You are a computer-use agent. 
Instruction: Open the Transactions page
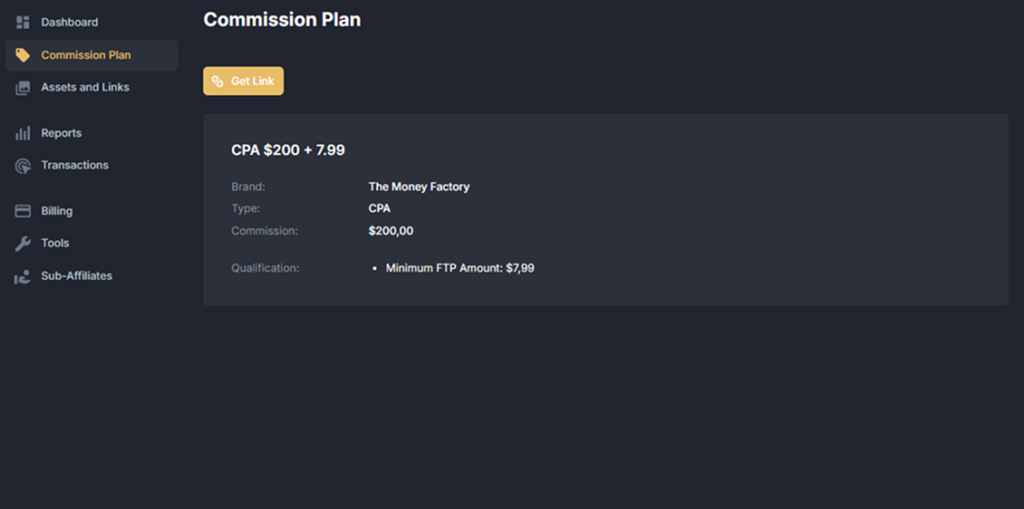74,165
